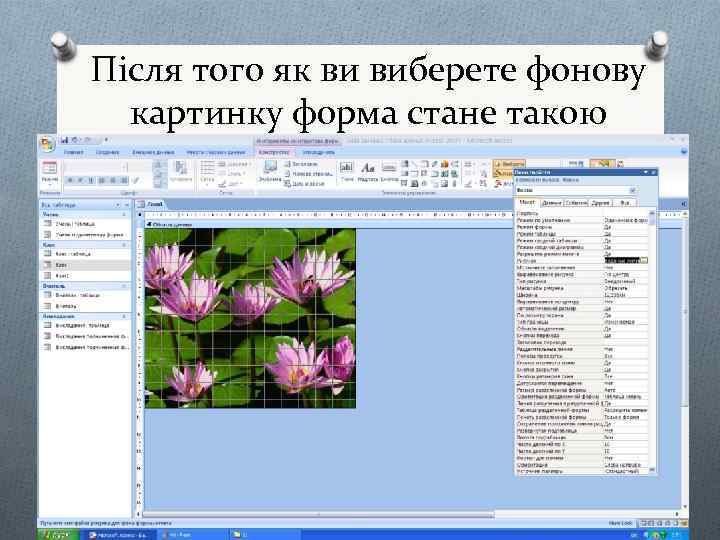Select the Тип рисунка property row

point(582,281)
